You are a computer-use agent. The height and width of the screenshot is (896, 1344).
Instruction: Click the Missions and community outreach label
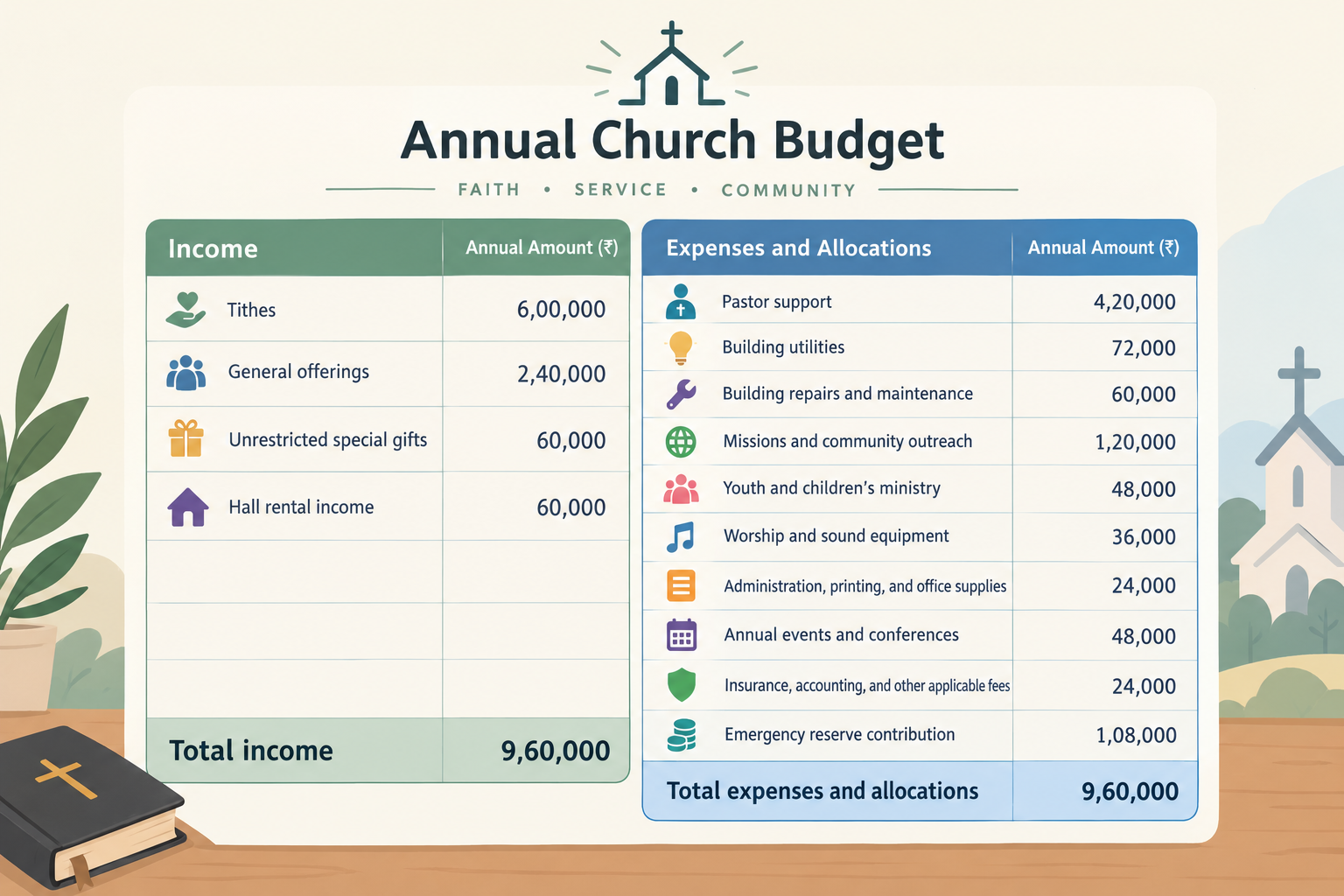[x=848, y=441]
